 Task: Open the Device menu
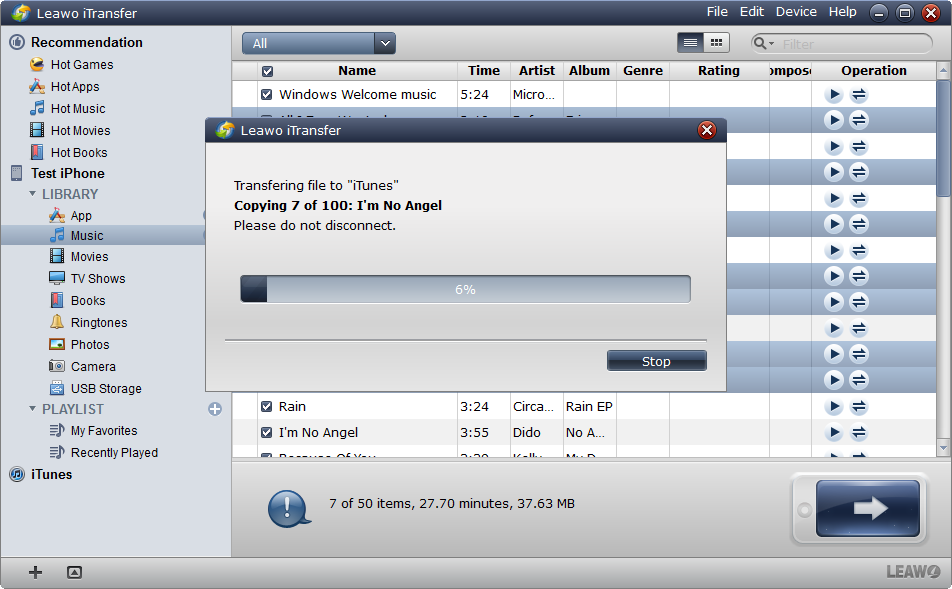point(796,12)
